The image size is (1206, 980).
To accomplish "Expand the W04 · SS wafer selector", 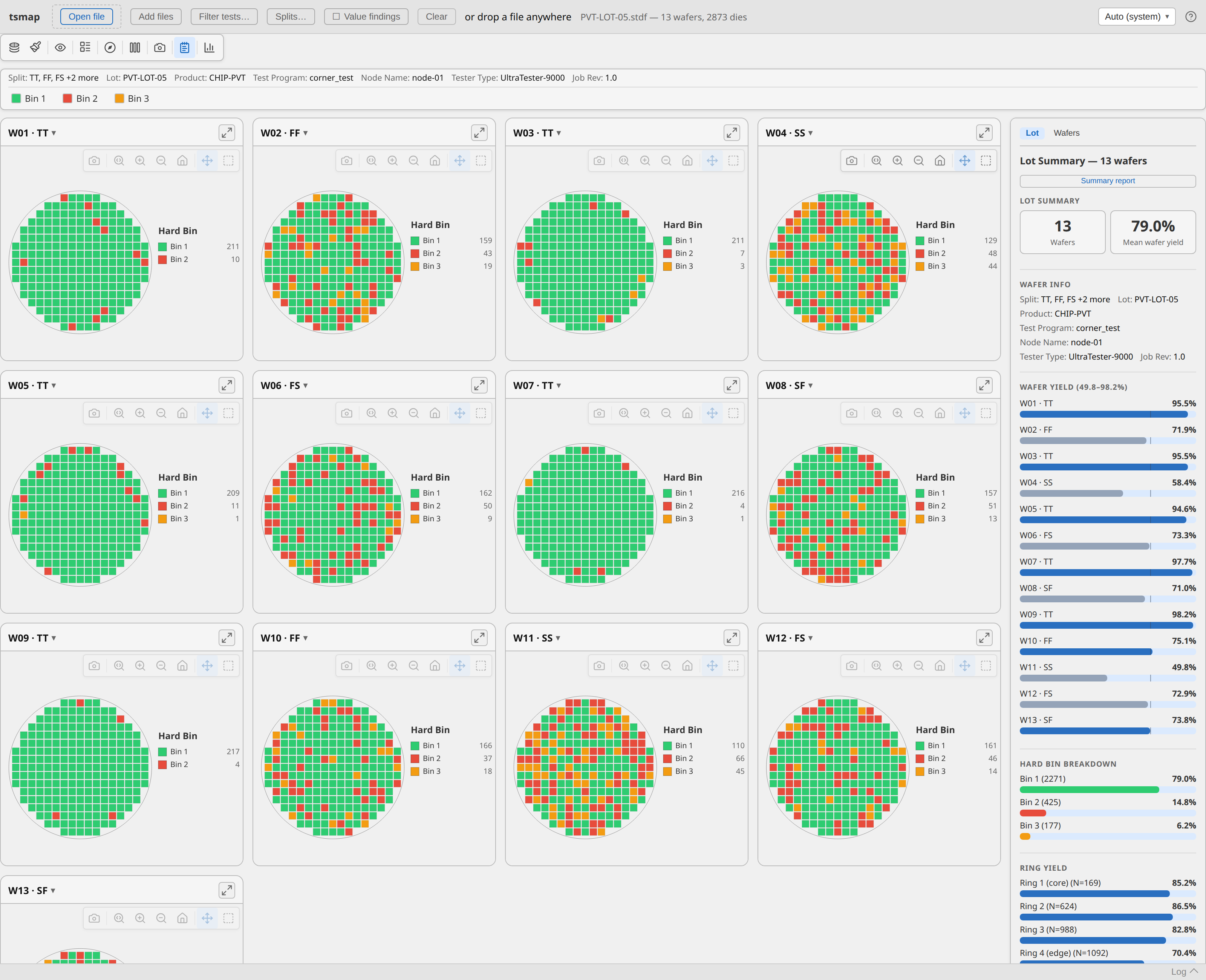I will pyautogui.click(x=790, y=133).
